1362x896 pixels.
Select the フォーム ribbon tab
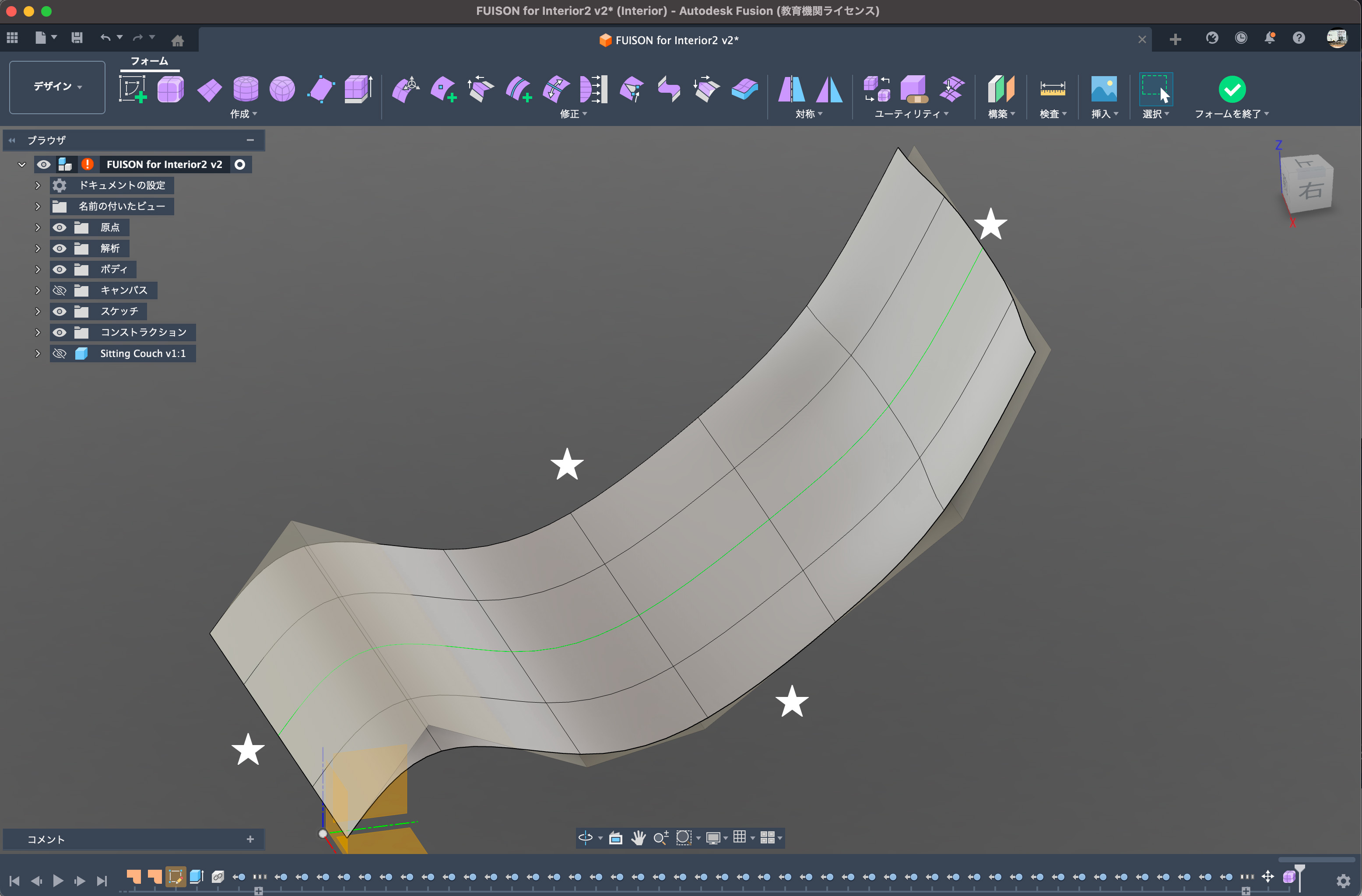(149, 61)
